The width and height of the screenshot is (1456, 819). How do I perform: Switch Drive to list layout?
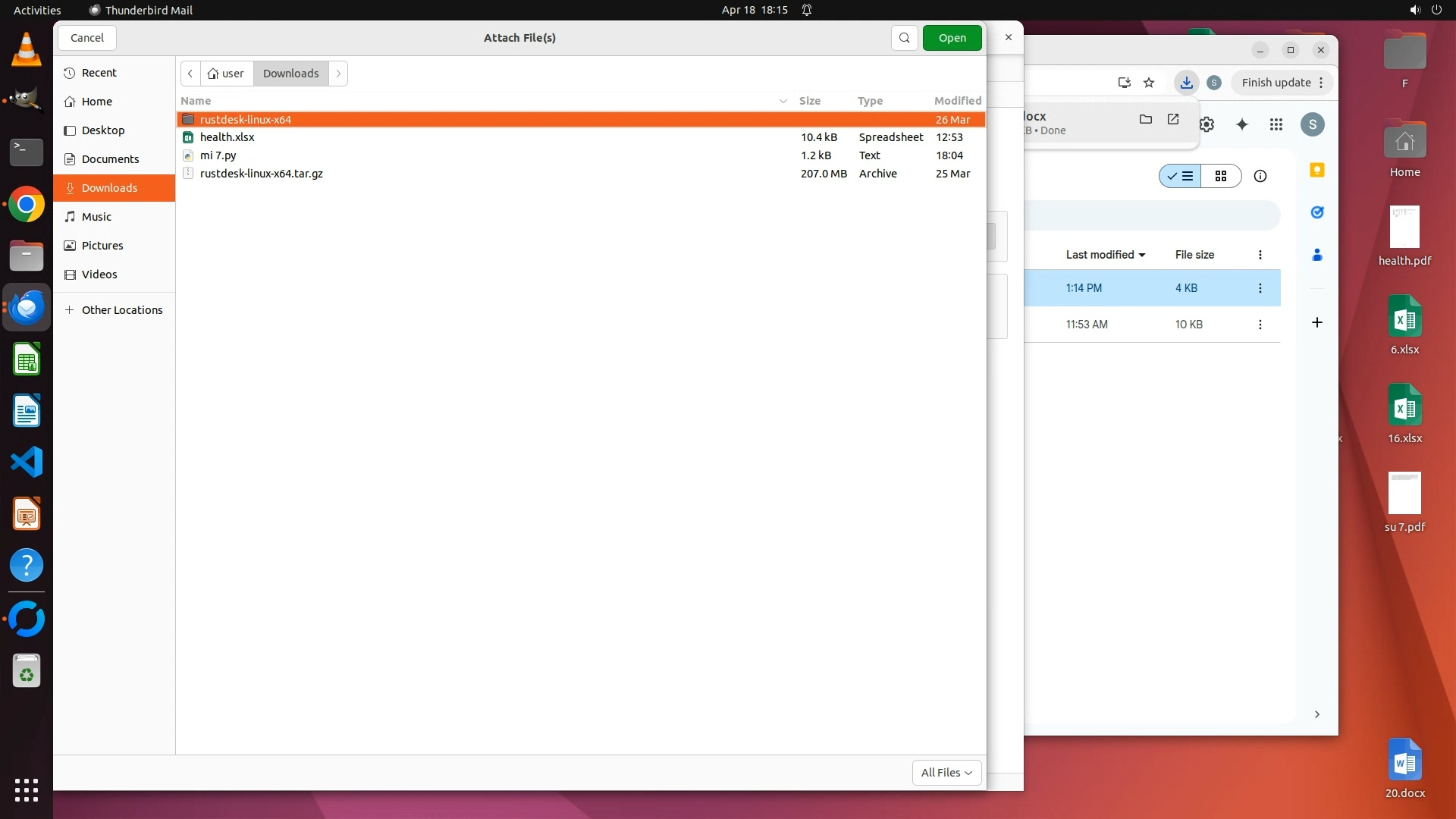tap(1181, 176)
